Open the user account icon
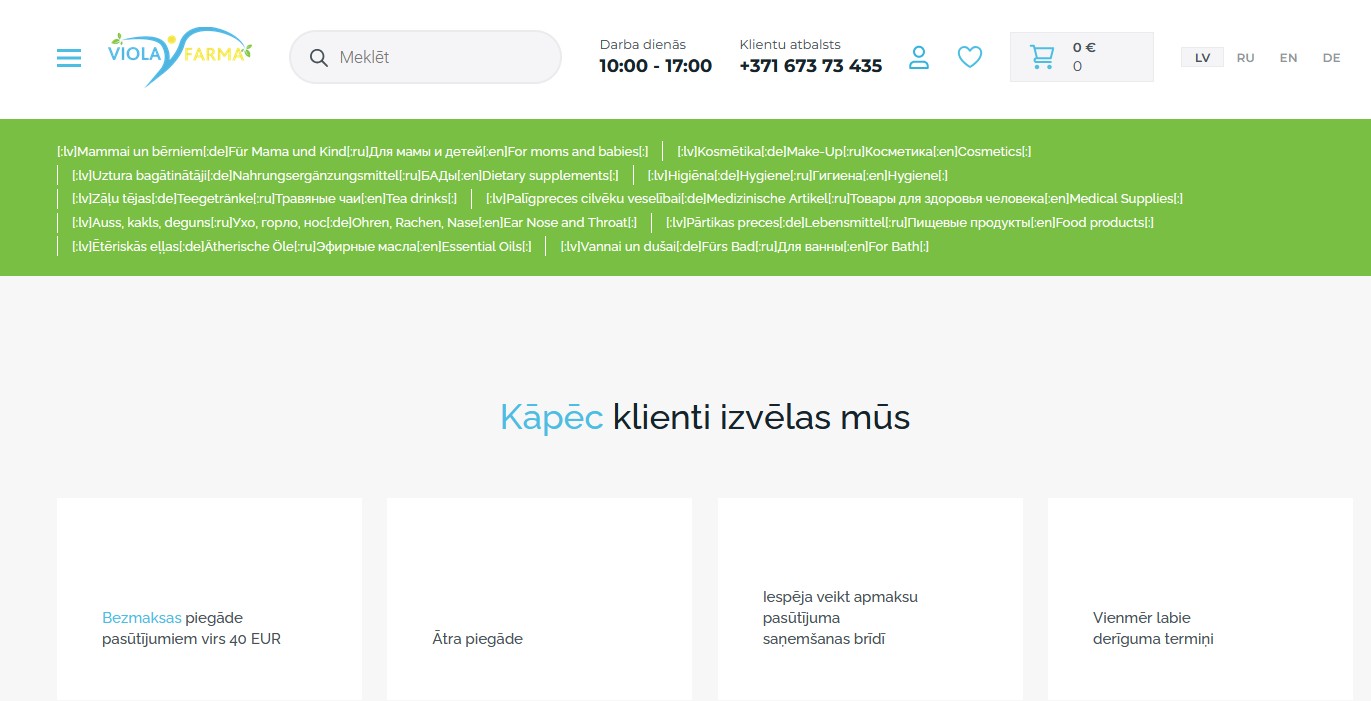1371x701 pixels. (919, 58)
